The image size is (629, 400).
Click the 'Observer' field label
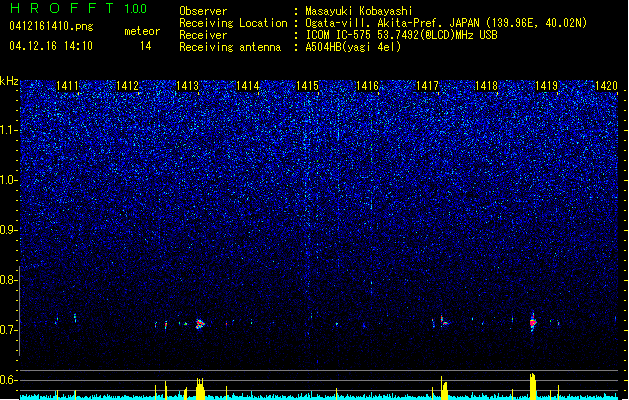pyautogui.click(x=203, y=11)
